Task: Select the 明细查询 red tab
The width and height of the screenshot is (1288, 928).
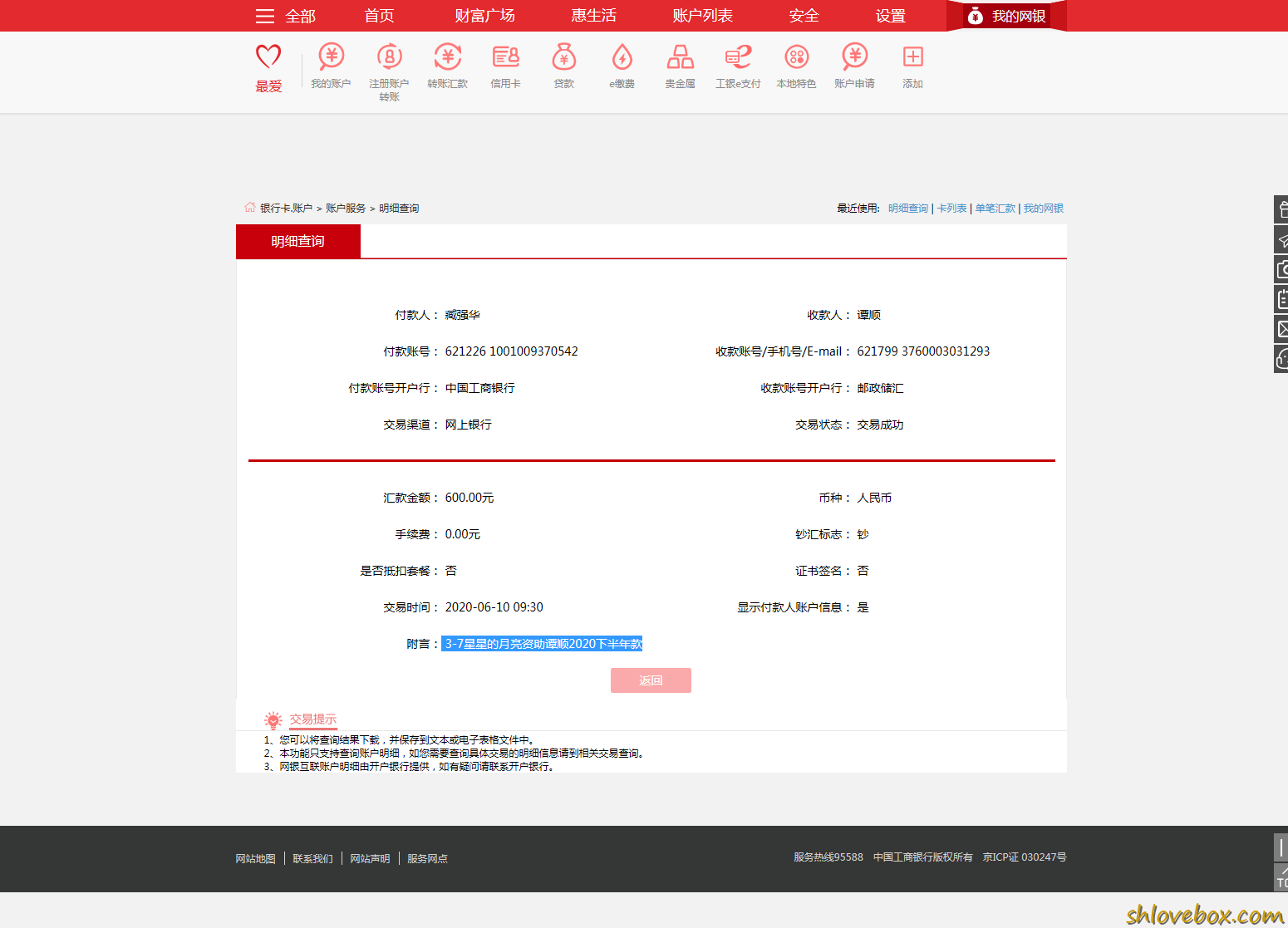Action: tap(298, 241)
